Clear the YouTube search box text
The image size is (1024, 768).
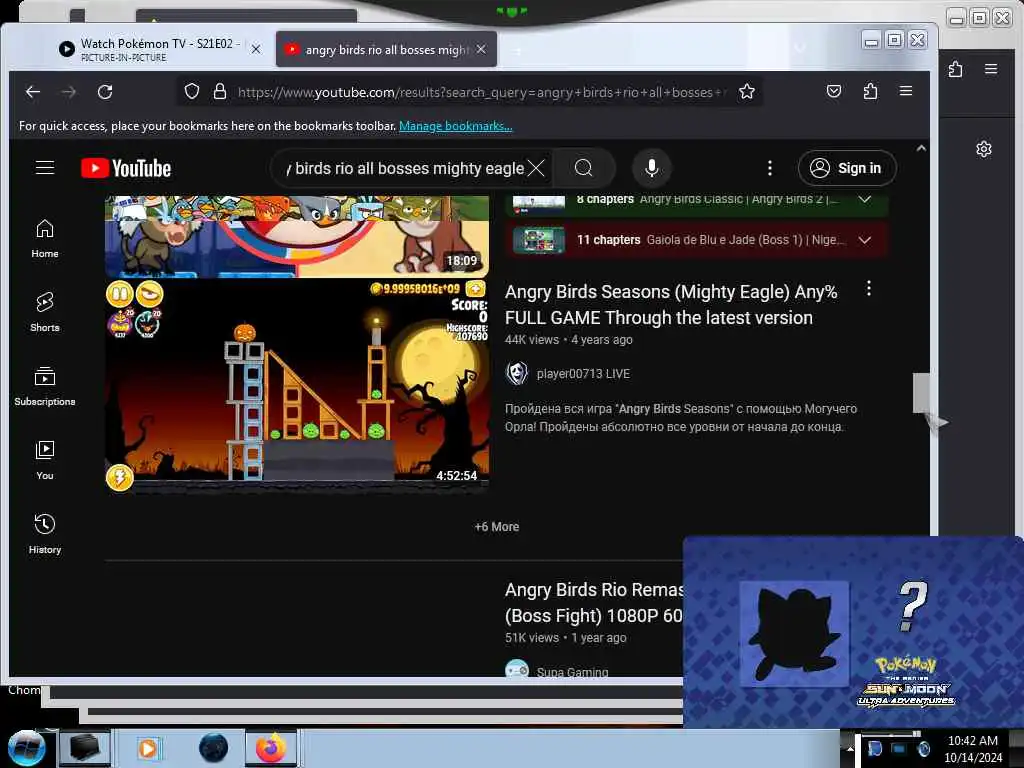536,168
